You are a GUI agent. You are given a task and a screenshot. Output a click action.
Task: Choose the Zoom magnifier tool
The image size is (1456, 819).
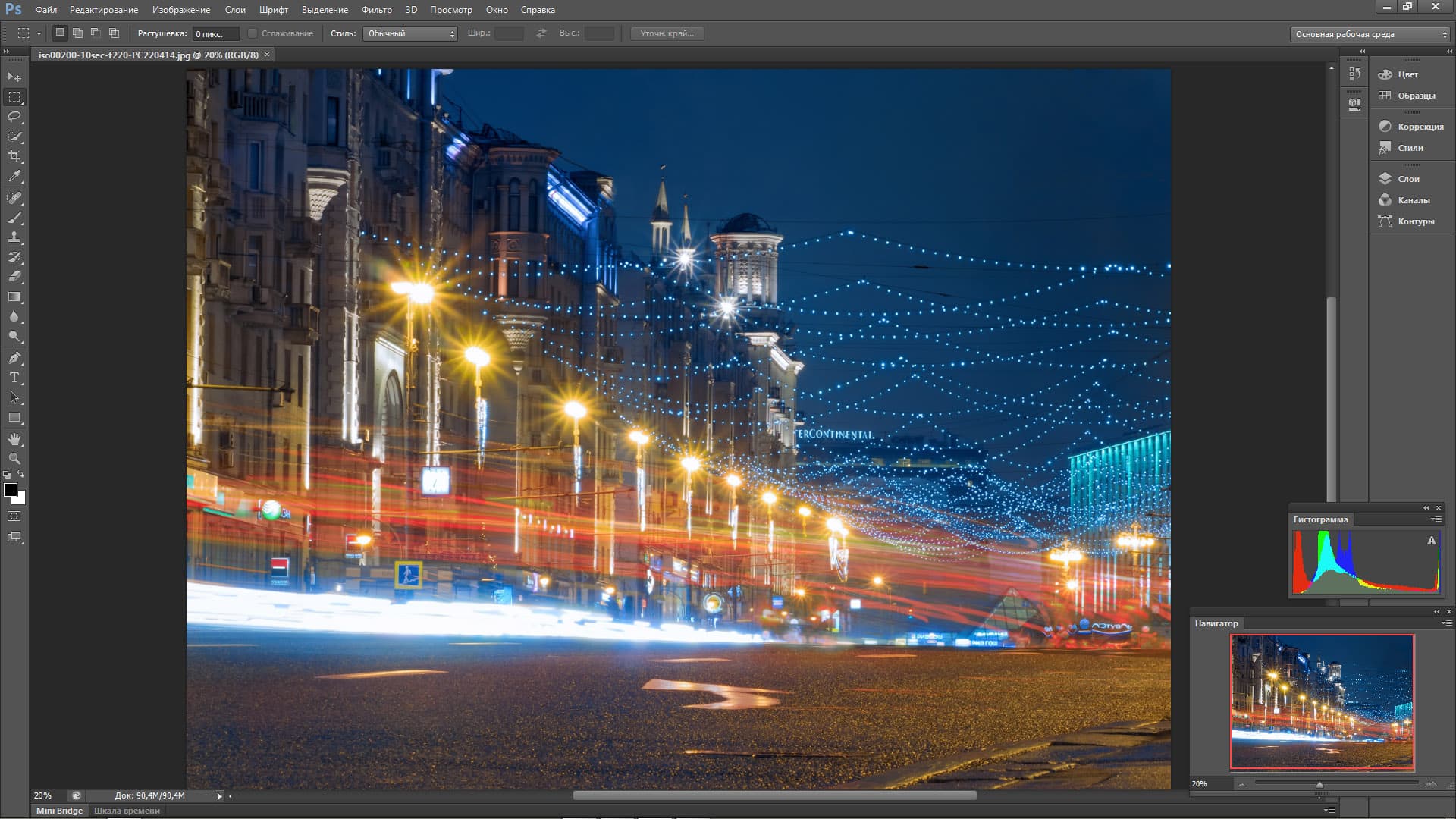[x=14, y=459]
